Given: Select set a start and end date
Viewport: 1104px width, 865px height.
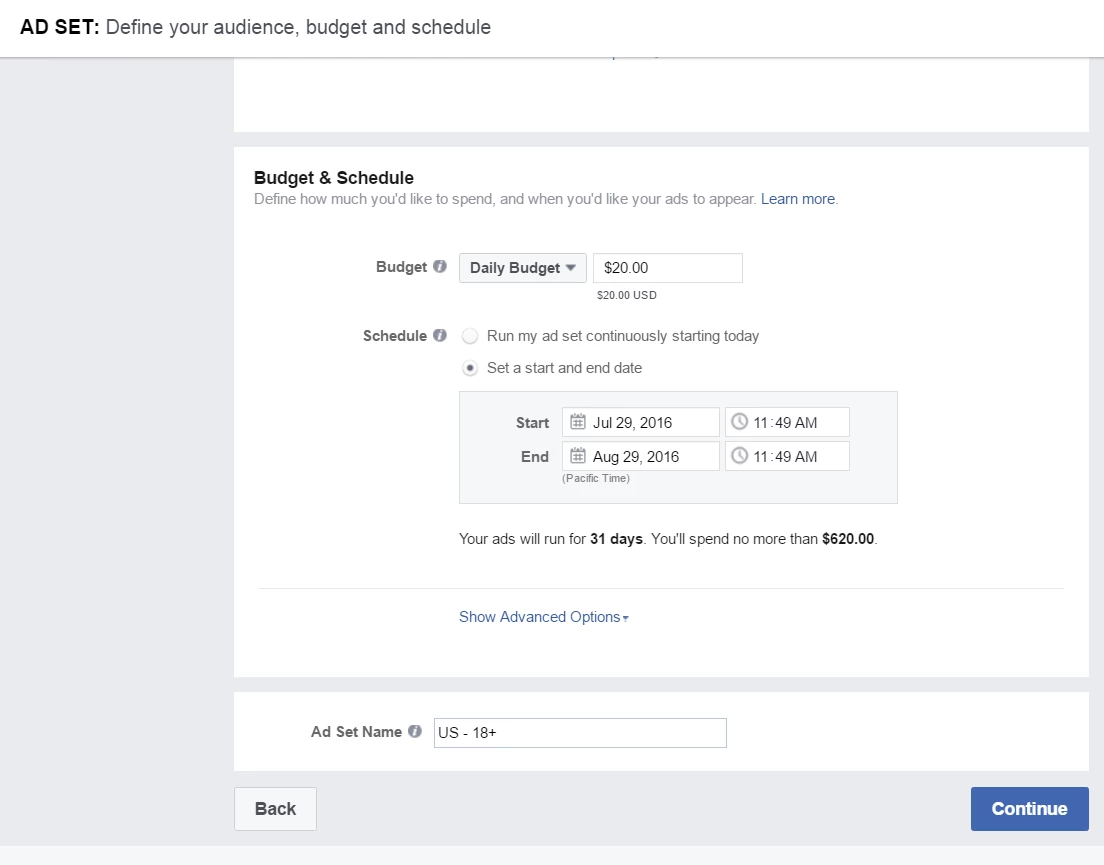Looking at the screenshot, I should click(470, 368).
